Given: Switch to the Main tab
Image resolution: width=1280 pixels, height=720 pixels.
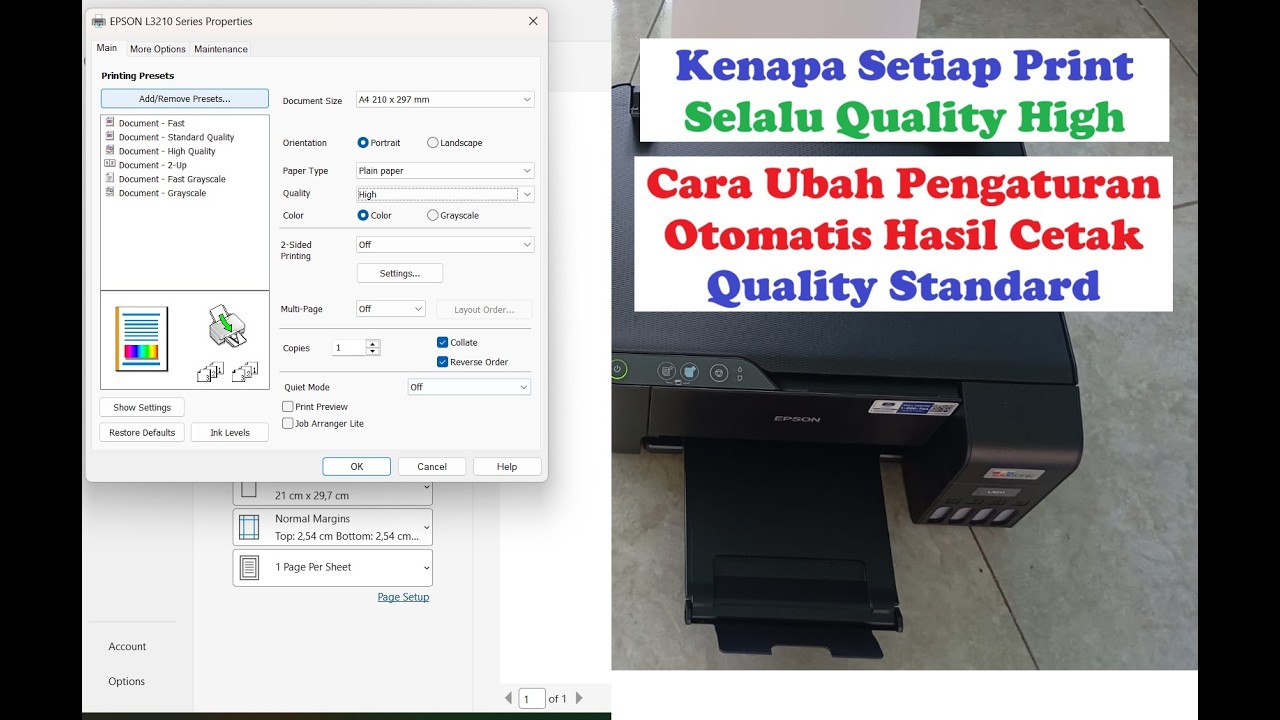Looking at the screenshot, I should [x=107, y=48].
